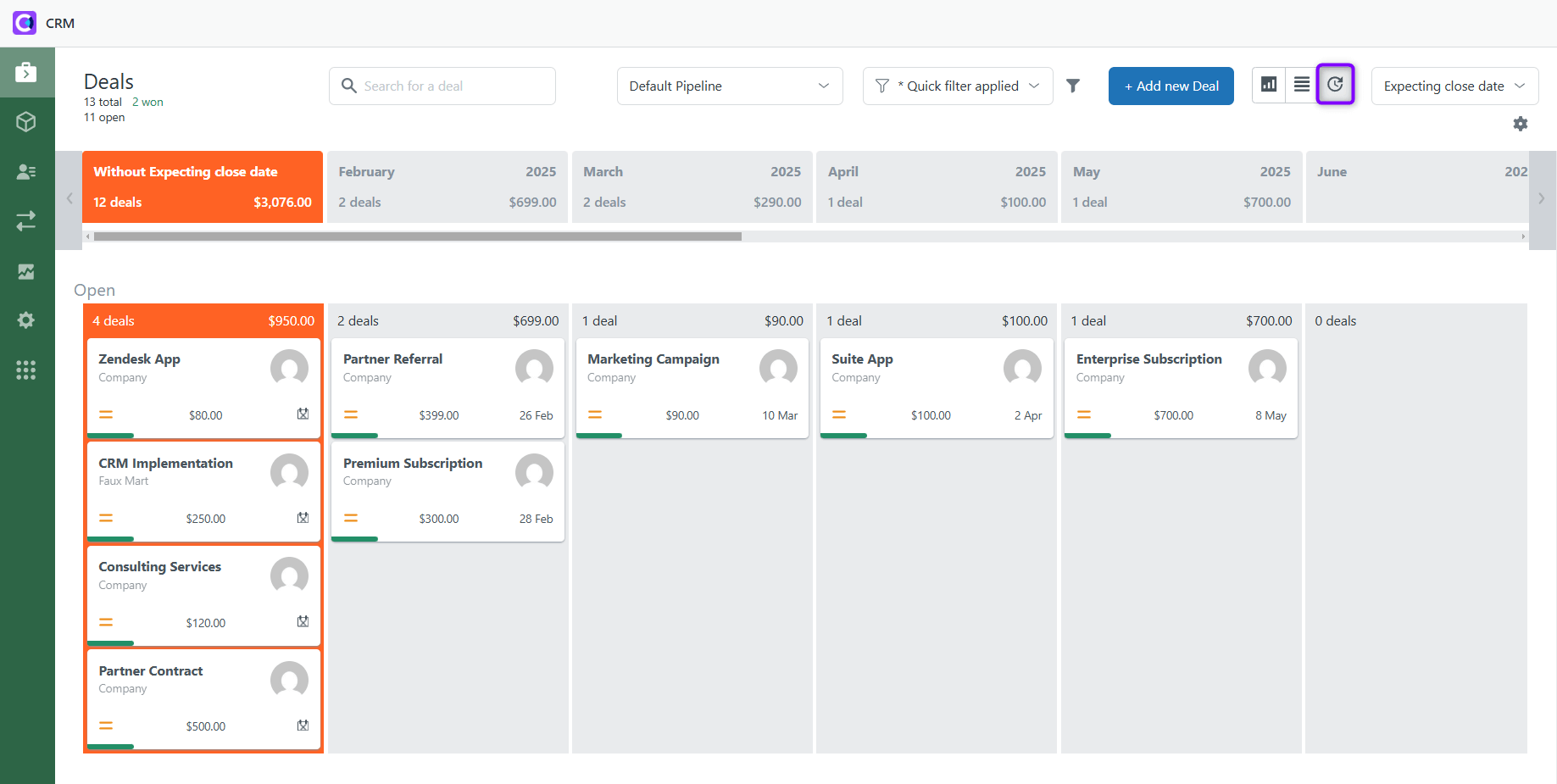Open the Default Pipeline dropdown
Image resolution: width=1557 pixels, height=784 pixels.
(729, 86)
